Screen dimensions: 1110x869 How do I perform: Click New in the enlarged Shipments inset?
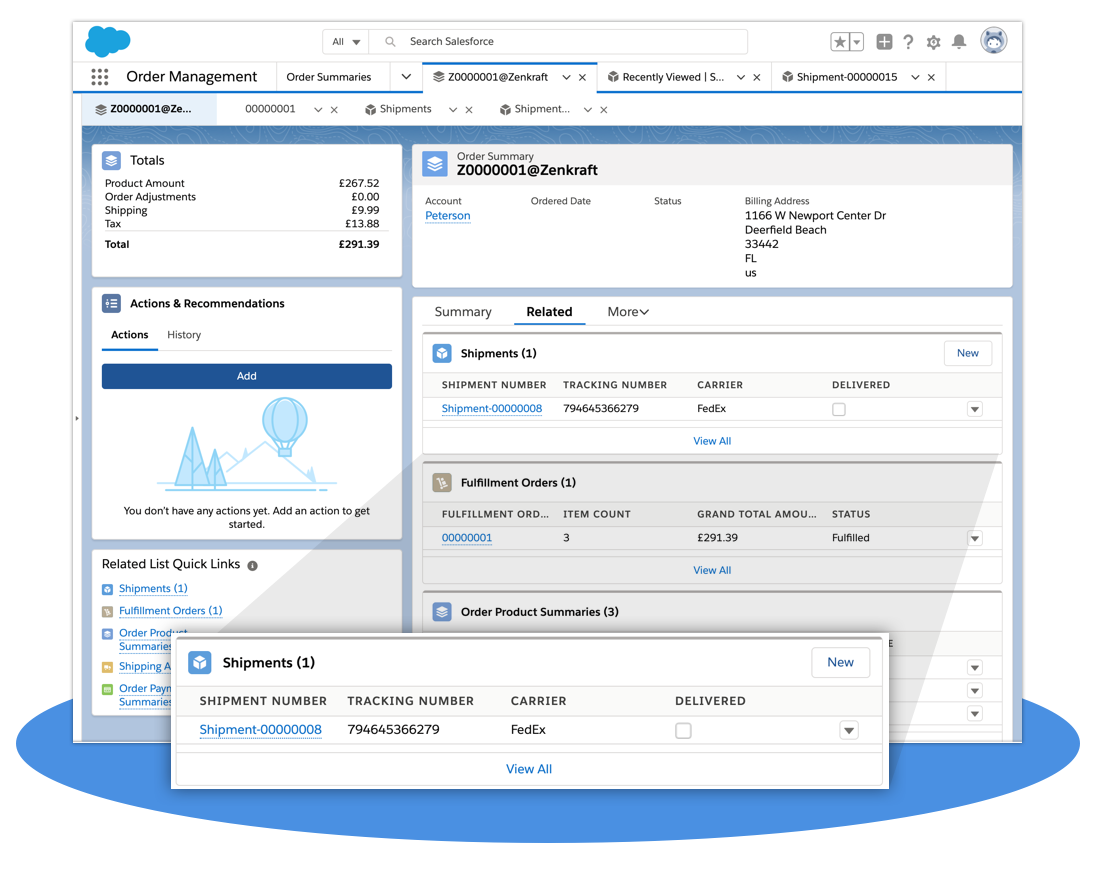point(840,662)
